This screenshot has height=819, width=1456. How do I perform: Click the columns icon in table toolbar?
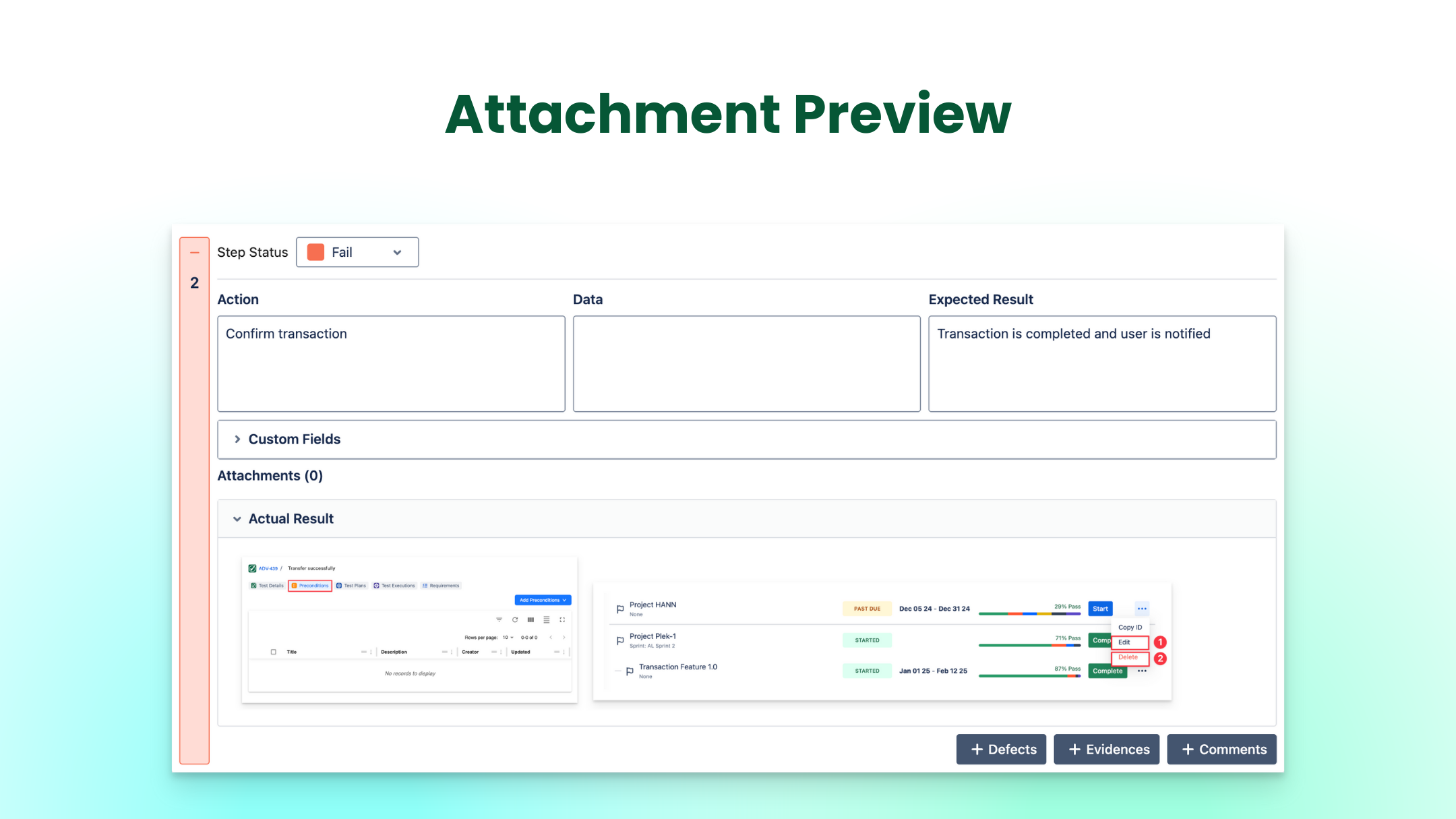tap(530, 619)
